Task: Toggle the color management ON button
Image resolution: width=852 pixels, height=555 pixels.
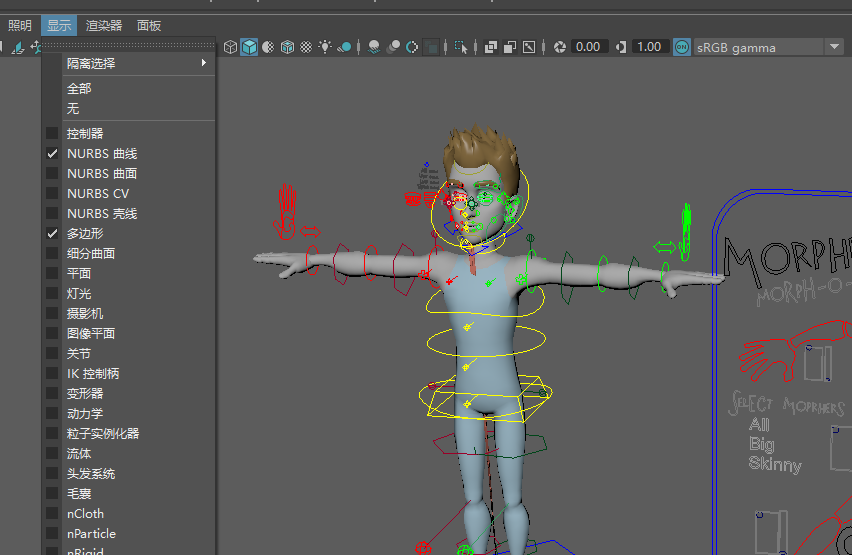Action: (682, 47)
